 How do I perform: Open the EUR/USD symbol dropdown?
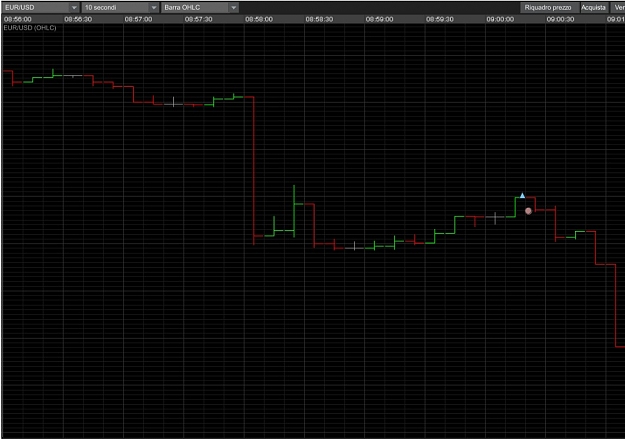point(40,8)
